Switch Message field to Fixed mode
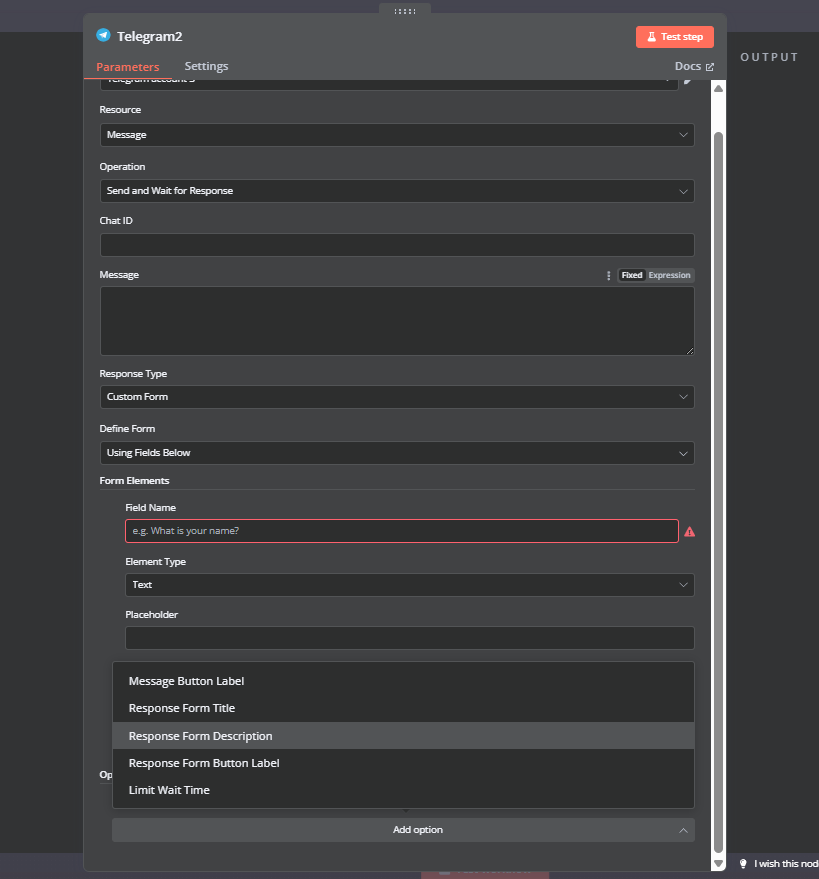Image resolution: width=819 pixels, height=879 pixels. tap(632, 275)
